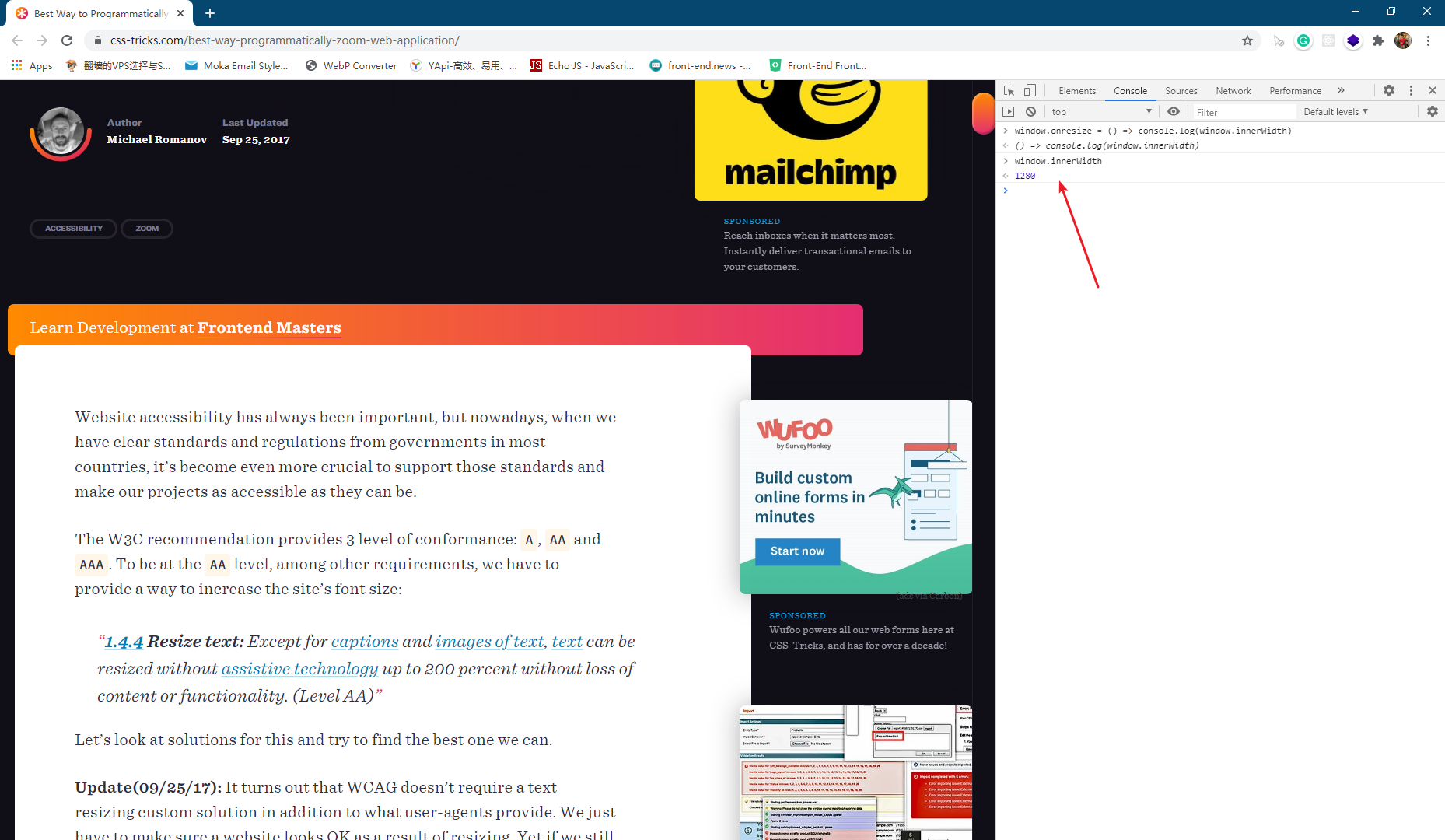View site information via the padlock icon
1445x840 pixels.
tap(98, 40)
